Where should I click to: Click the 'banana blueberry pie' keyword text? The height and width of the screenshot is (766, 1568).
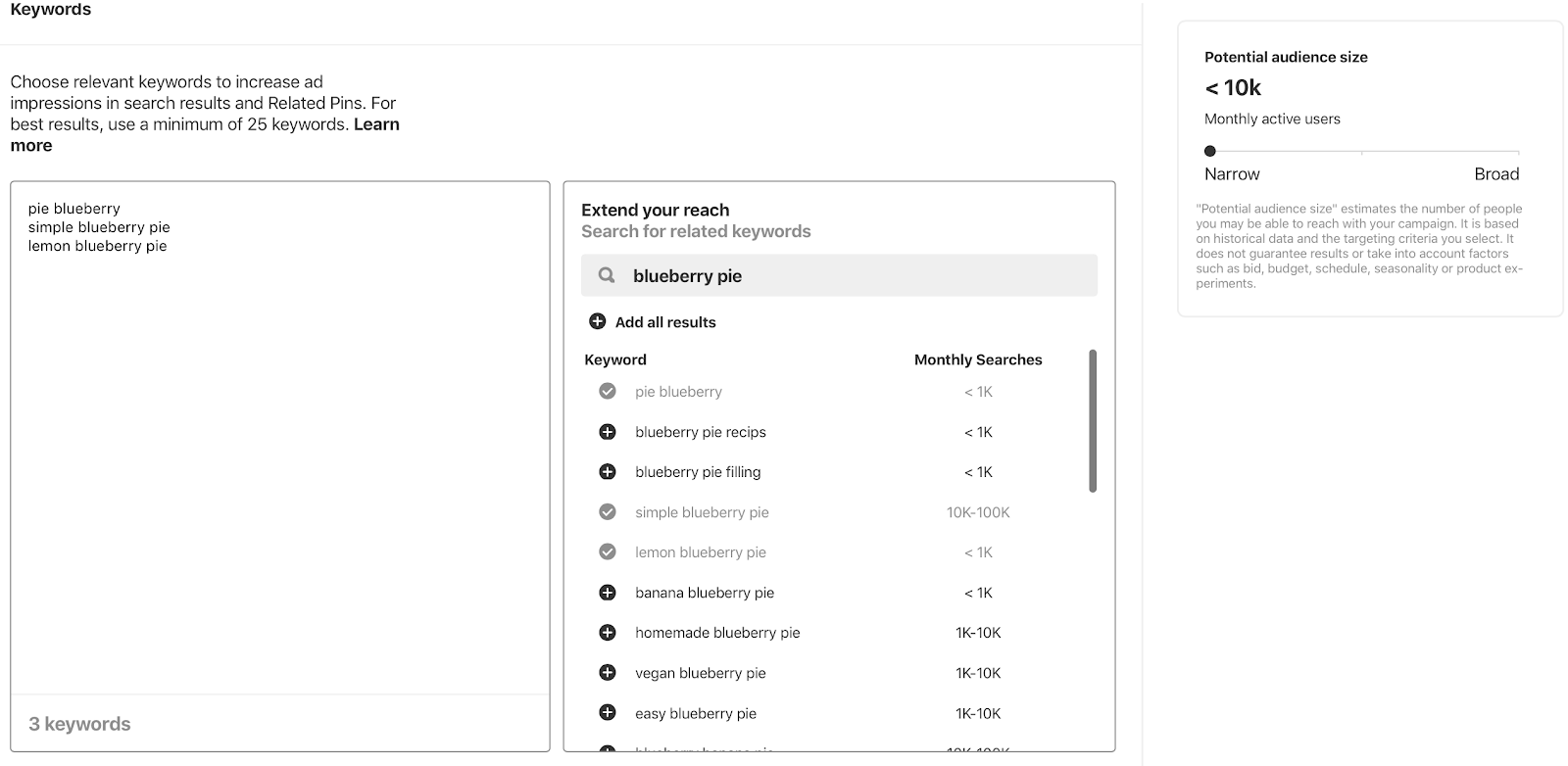[x=705, y=593]
